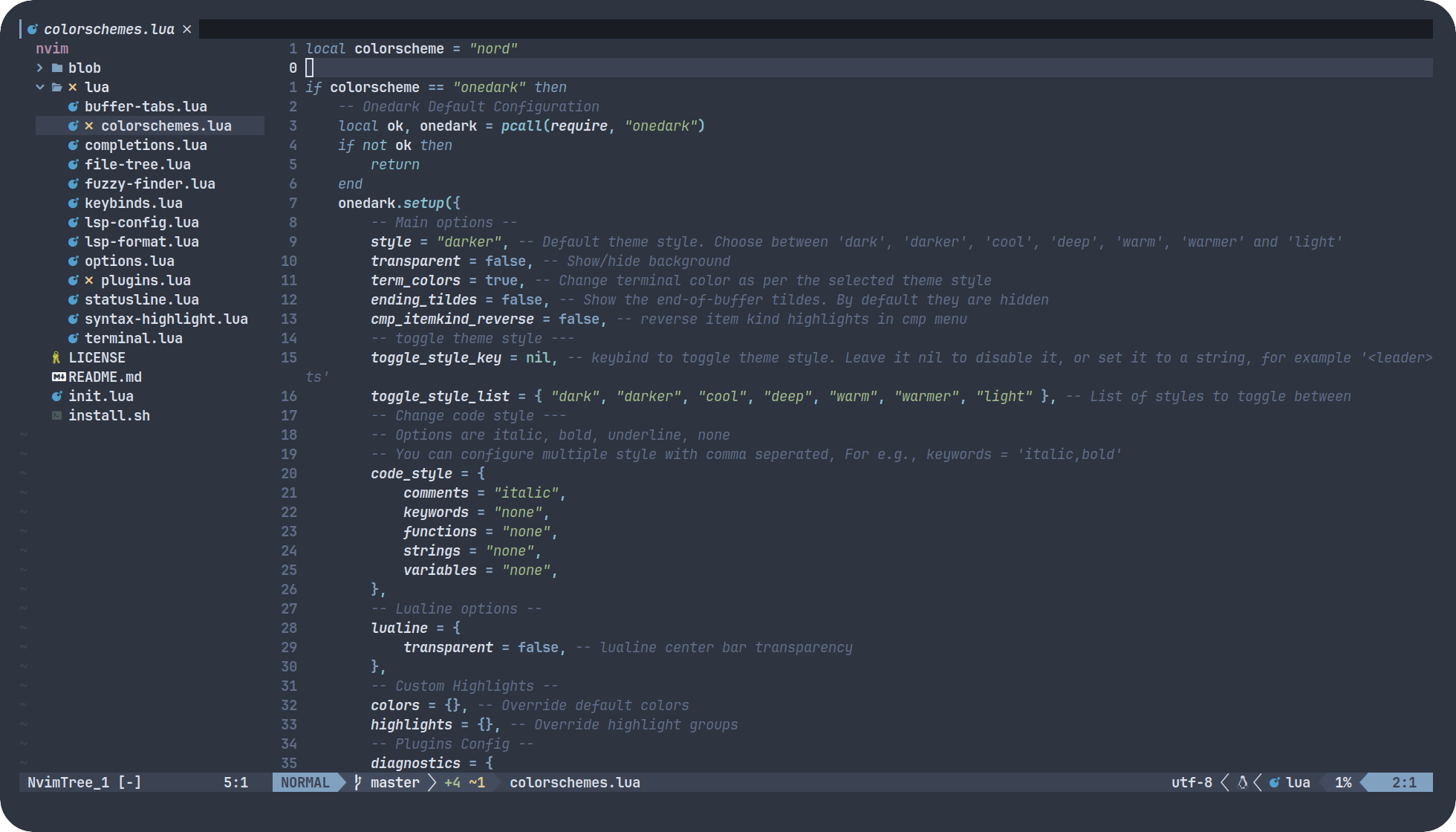
Task: Click the Linux penguin icon in statusline
Action: 1242,782
